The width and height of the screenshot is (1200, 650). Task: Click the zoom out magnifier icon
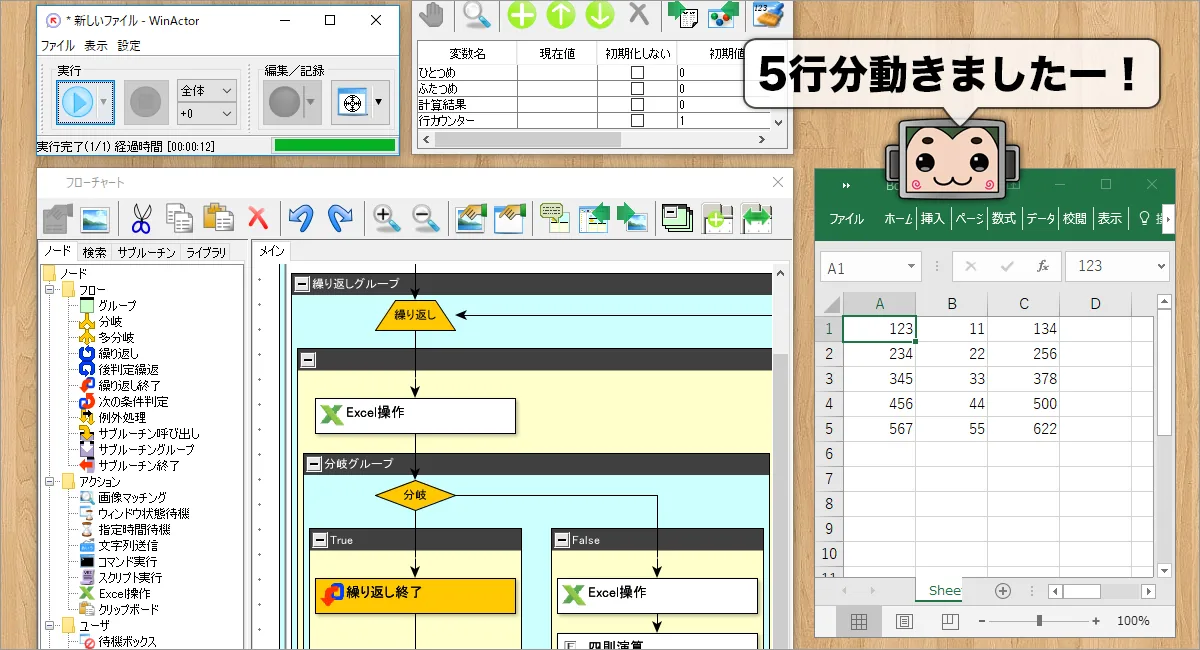click(426, 218)
